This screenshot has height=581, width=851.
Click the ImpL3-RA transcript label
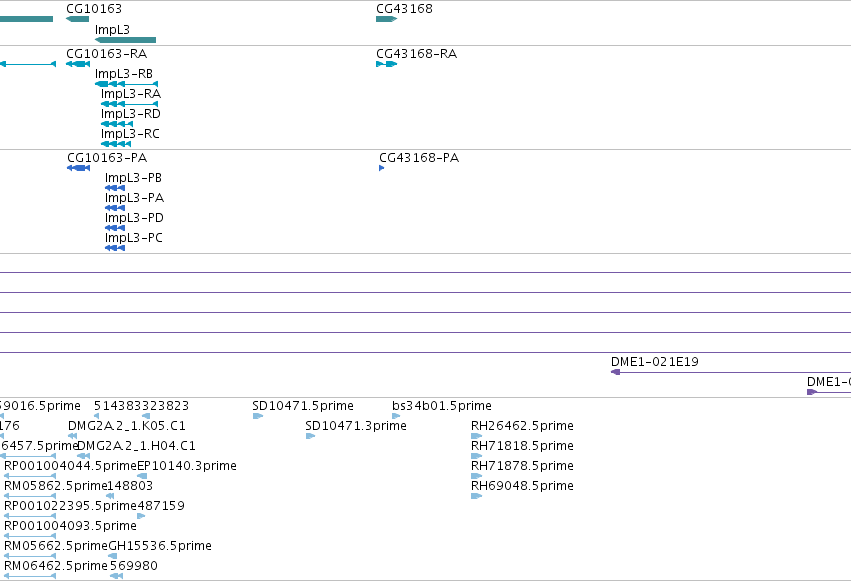[x=131, y=94]
